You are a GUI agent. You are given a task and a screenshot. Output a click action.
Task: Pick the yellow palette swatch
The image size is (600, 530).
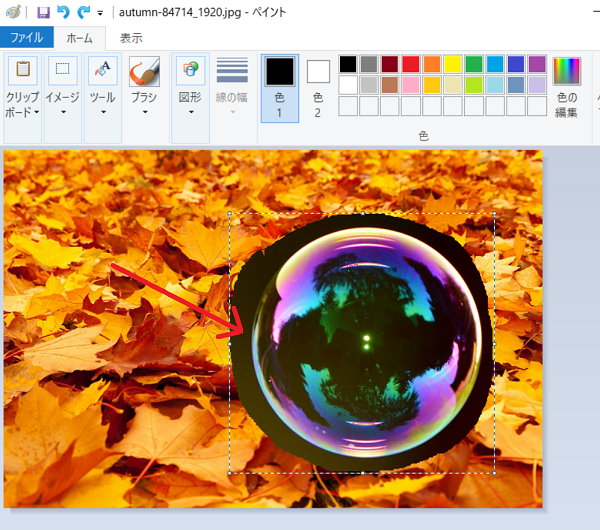pyautogui.click(x=453, y=64)
